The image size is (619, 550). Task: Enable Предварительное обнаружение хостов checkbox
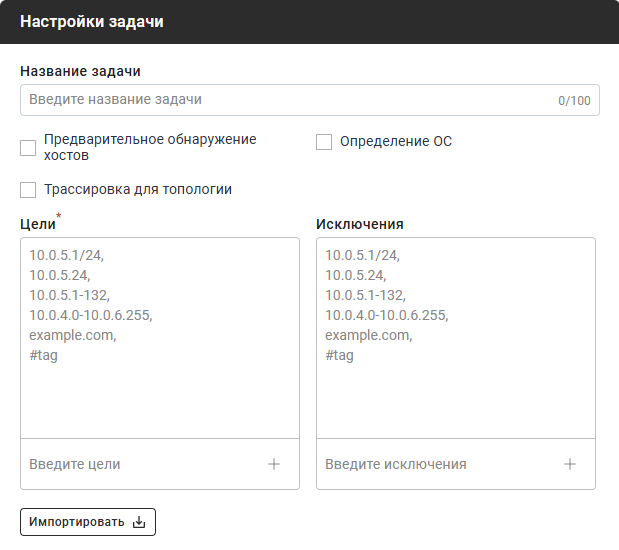[28, 148]
